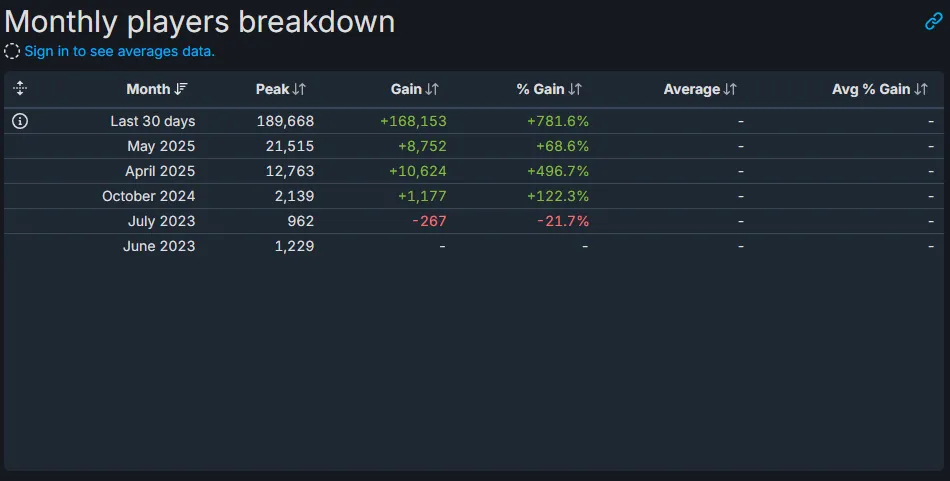Click the April 2025 month cell
The width and height of the screenshot is (950, 481).
160,171
